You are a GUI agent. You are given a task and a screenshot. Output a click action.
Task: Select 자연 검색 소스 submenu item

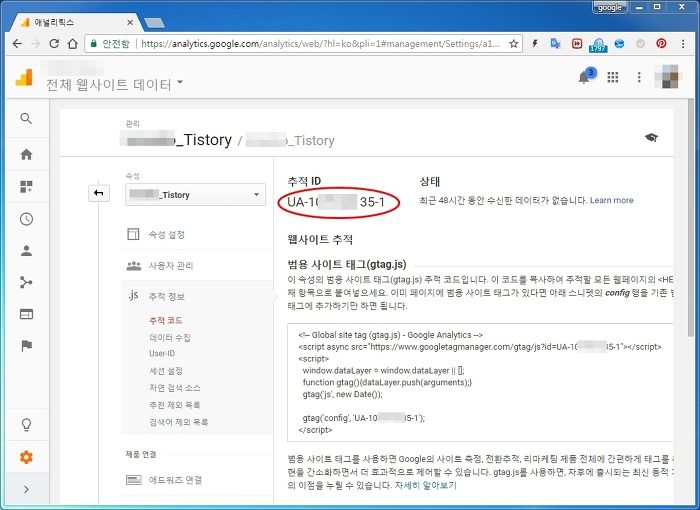coord(175,388)
